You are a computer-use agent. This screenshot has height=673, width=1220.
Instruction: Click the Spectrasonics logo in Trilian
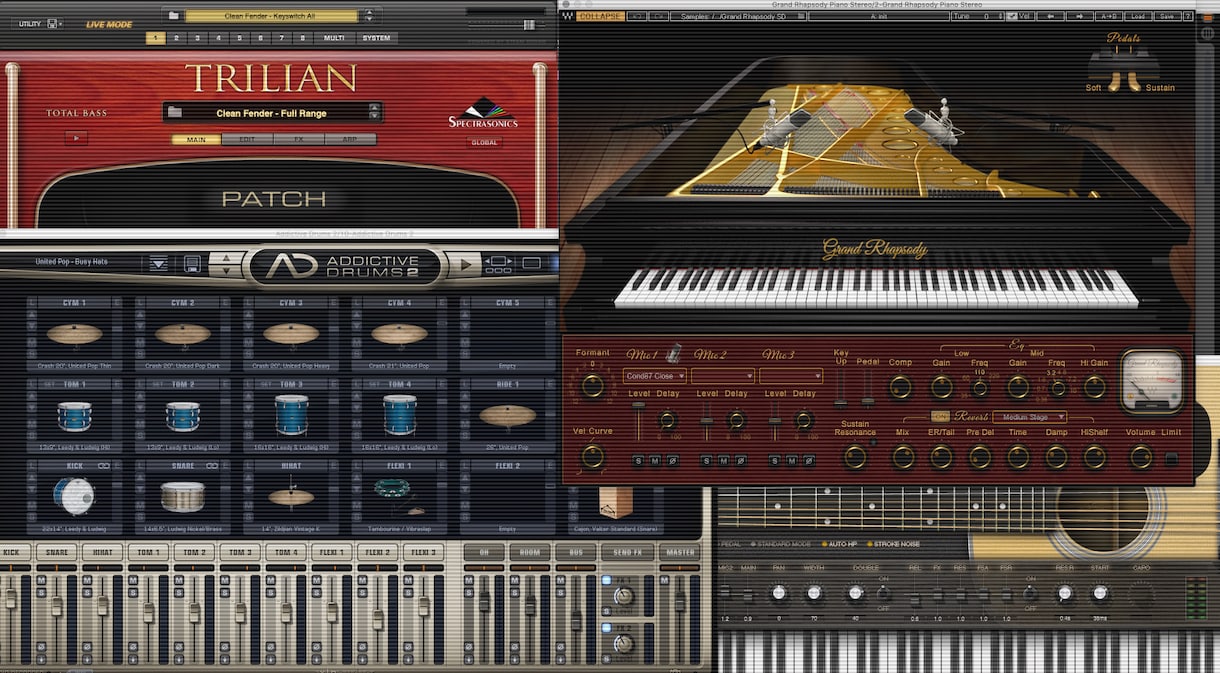[x=483, y=112]
